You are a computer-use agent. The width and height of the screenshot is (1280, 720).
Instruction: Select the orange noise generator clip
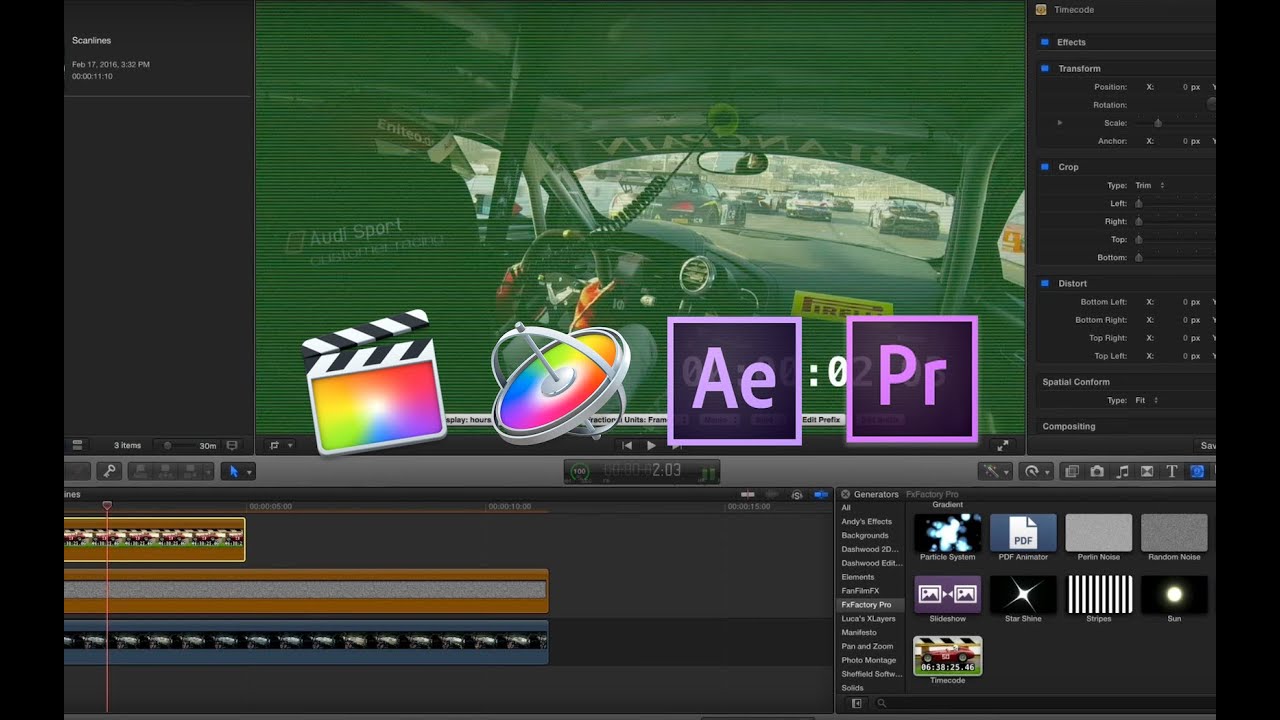click(x=306, y=591)
